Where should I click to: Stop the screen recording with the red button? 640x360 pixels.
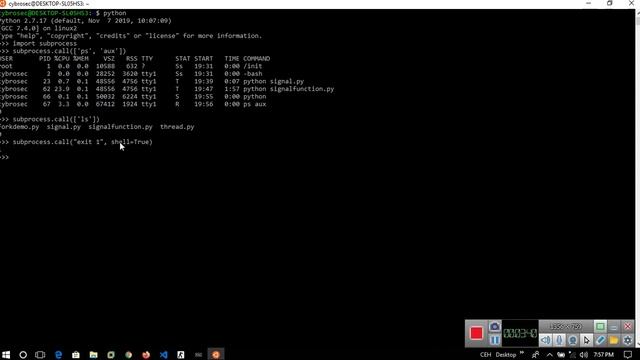coord(476,333)
